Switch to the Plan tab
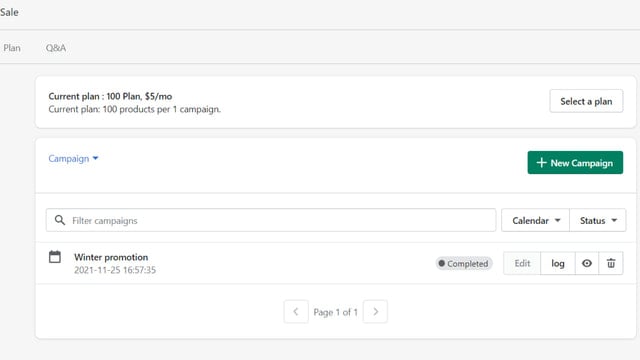 coord(12,48)
